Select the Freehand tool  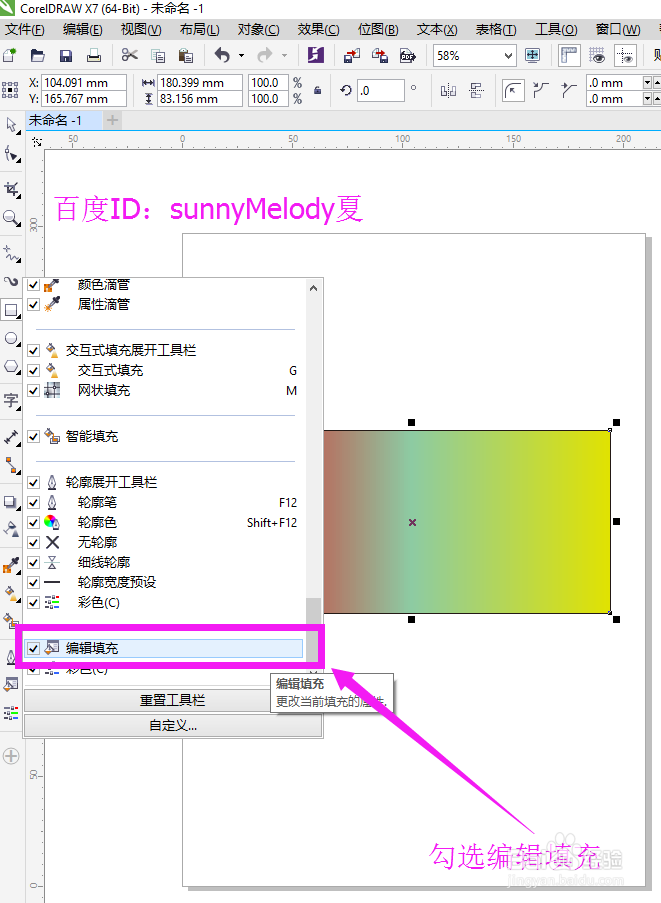(11, 253)
